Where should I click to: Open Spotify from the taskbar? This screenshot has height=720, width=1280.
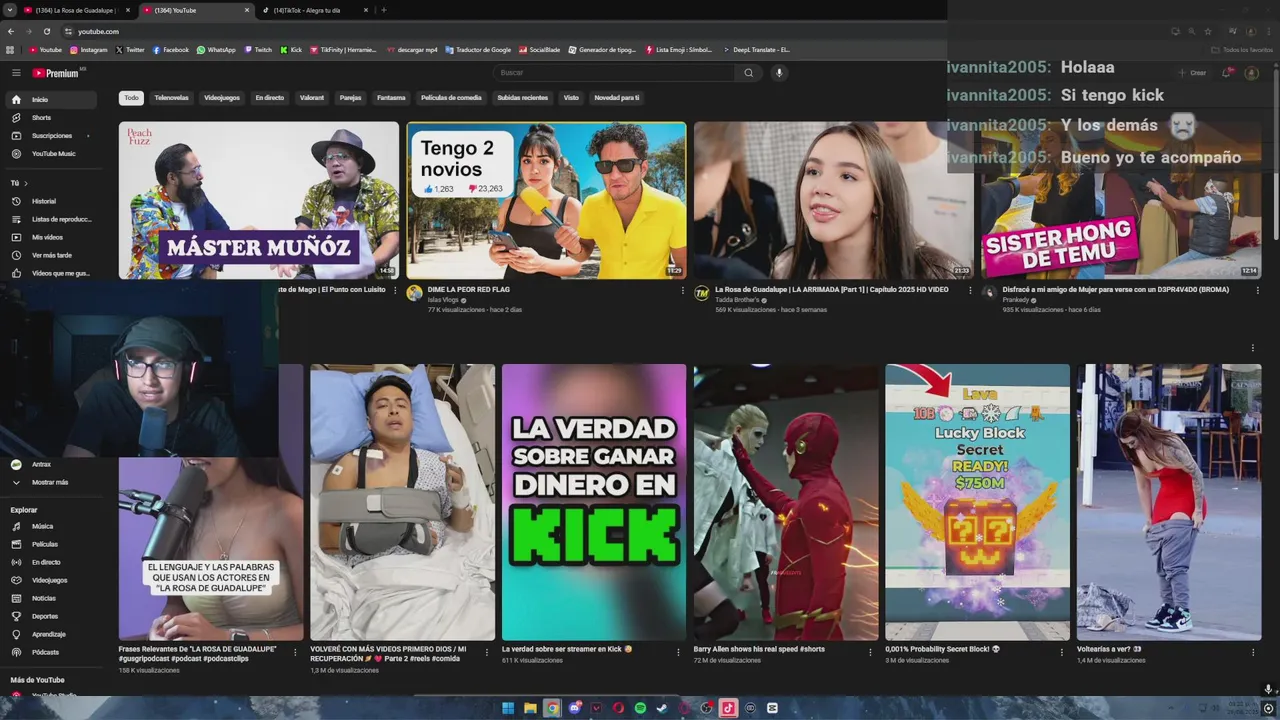pos(640,708)
